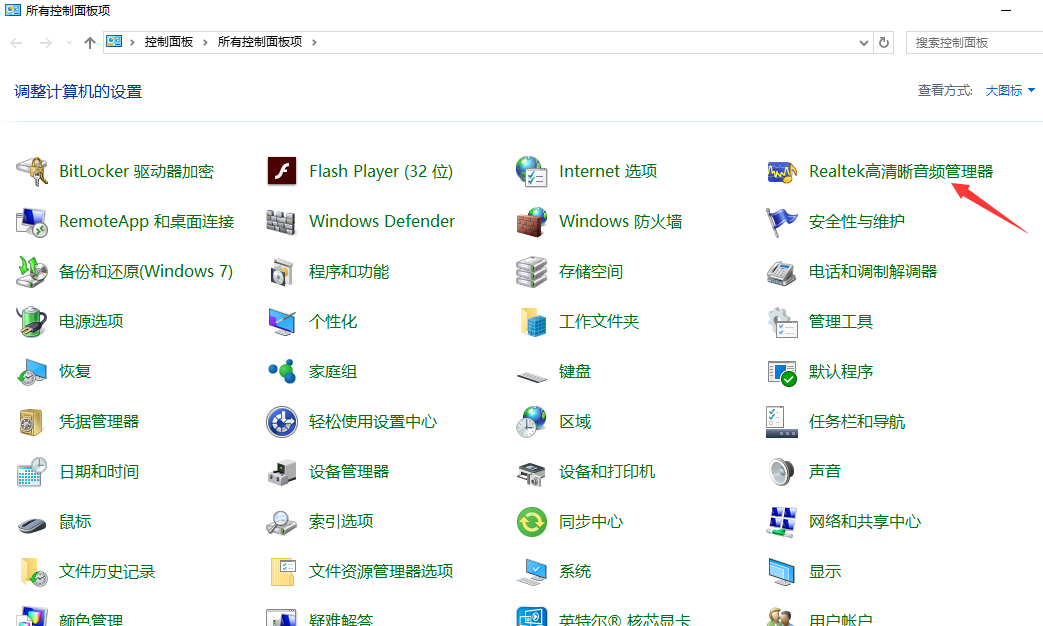The height and width of the screenshot is (626, 1043).
Task: Open the 文件资源管理器选项 icon
Action: click(283, 572)
